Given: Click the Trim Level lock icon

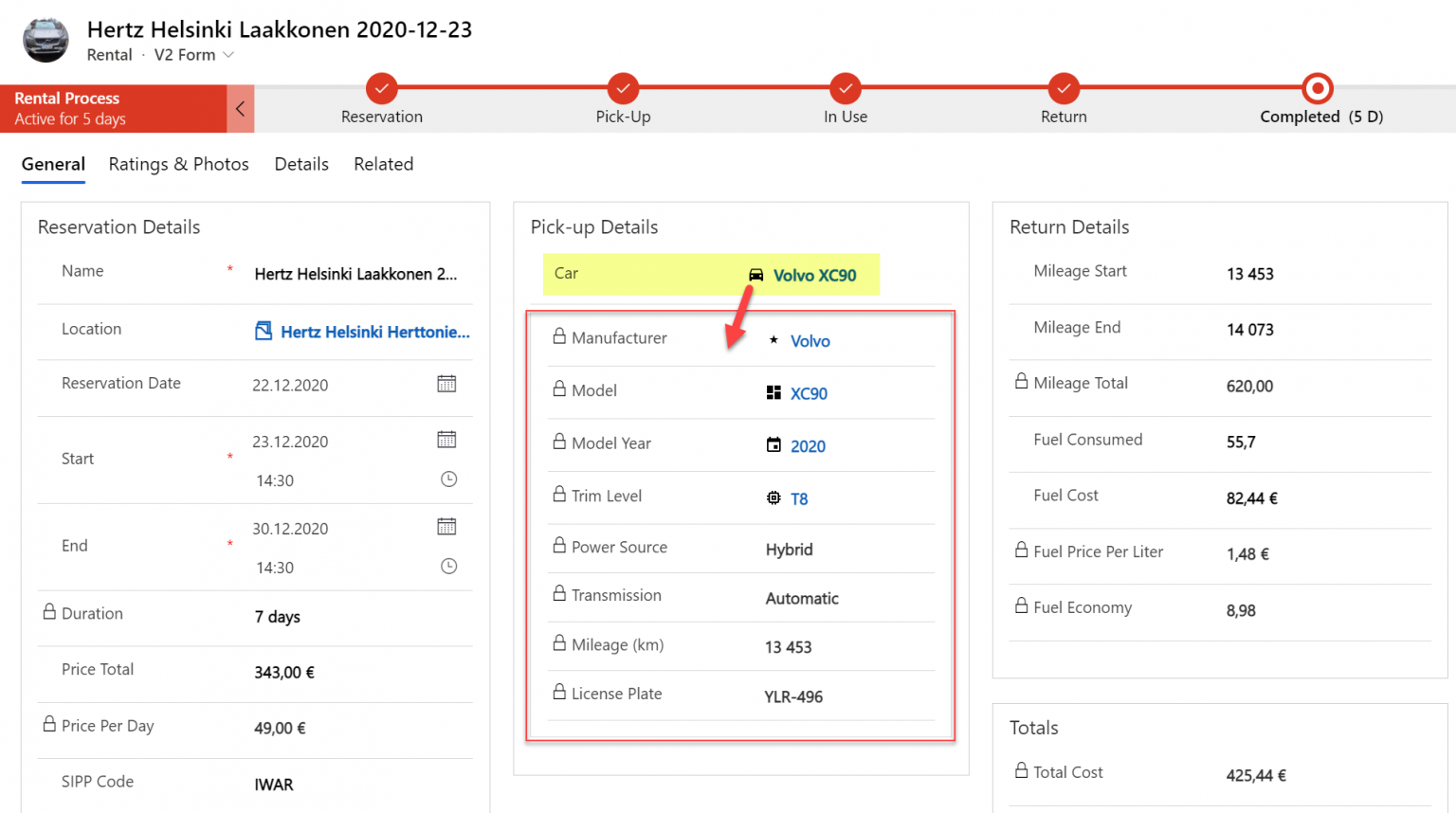Looking at the screenshot, I should click(x=559, y=494).
